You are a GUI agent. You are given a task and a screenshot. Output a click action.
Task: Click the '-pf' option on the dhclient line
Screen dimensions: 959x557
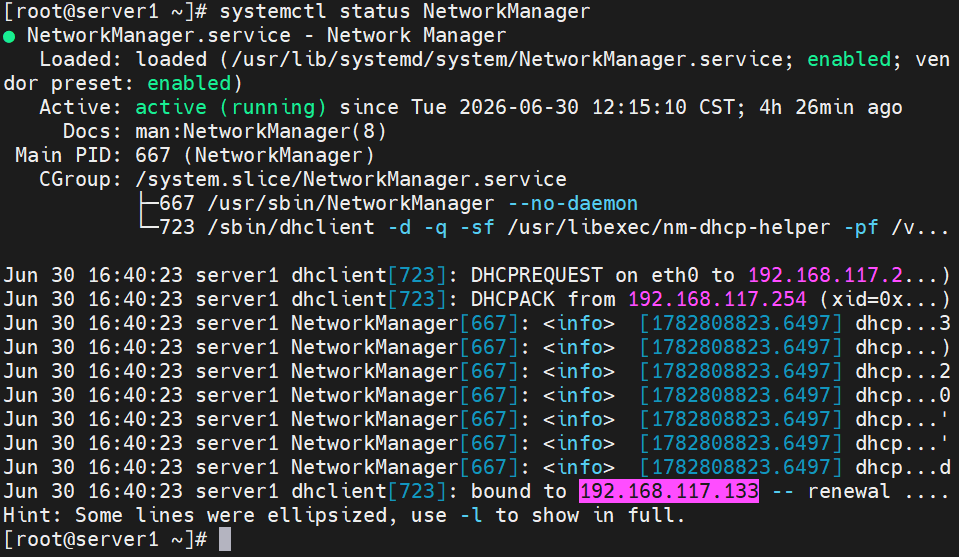[x=861, y=227]
